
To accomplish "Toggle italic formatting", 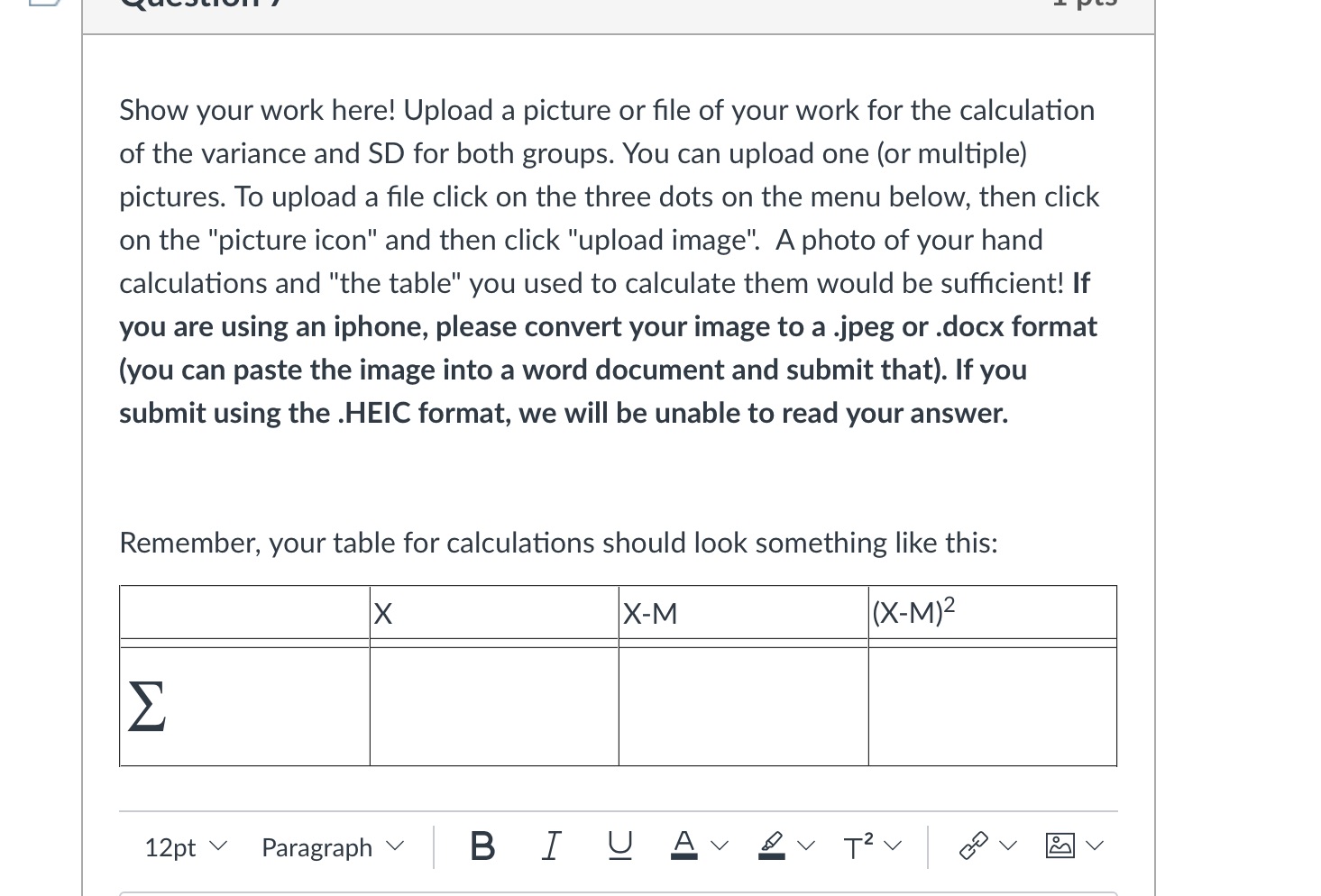I will (552, 846).
